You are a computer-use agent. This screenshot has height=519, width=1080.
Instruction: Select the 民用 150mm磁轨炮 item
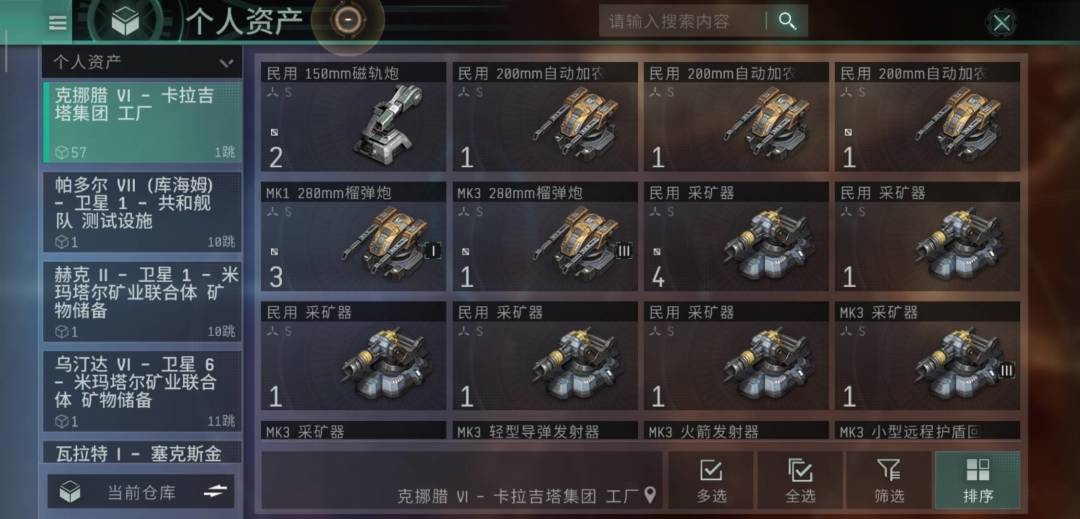[354, 117]
